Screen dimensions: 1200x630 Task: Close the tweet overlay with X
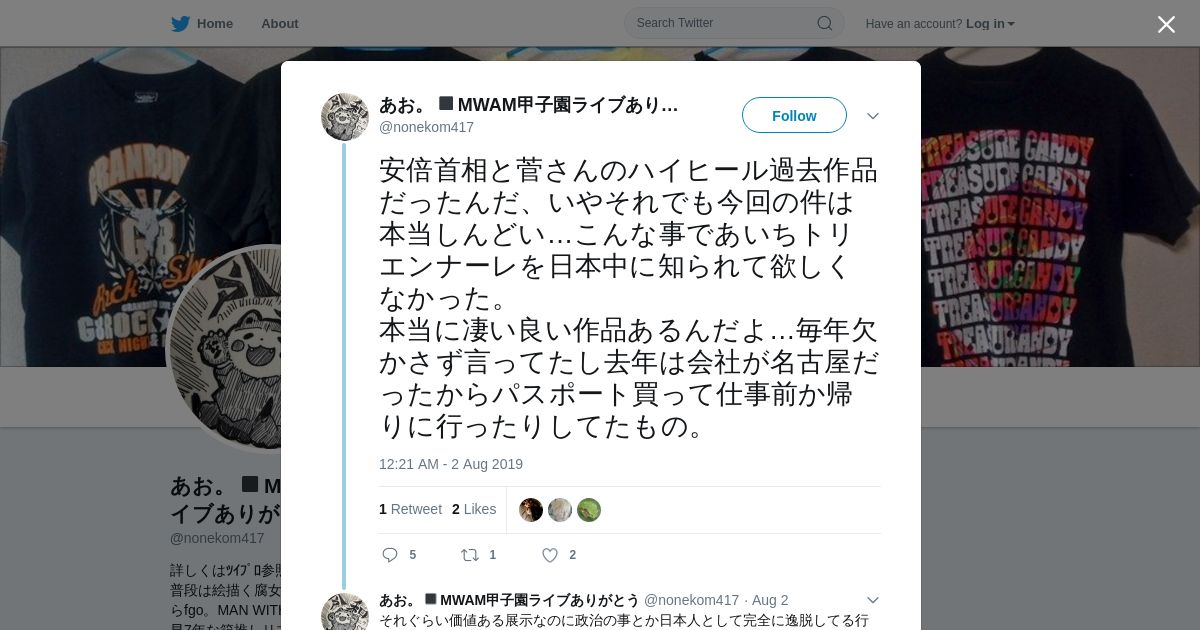(x=1166, y=24)
